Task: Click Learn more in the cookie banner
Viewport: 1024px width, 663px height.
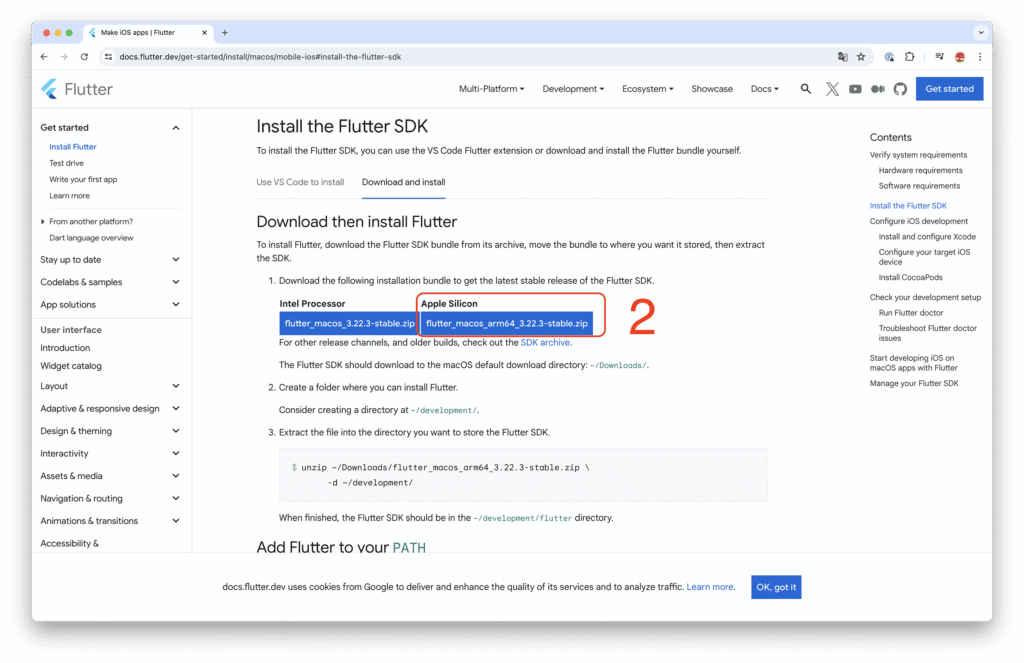Action: tap(709, 587)
